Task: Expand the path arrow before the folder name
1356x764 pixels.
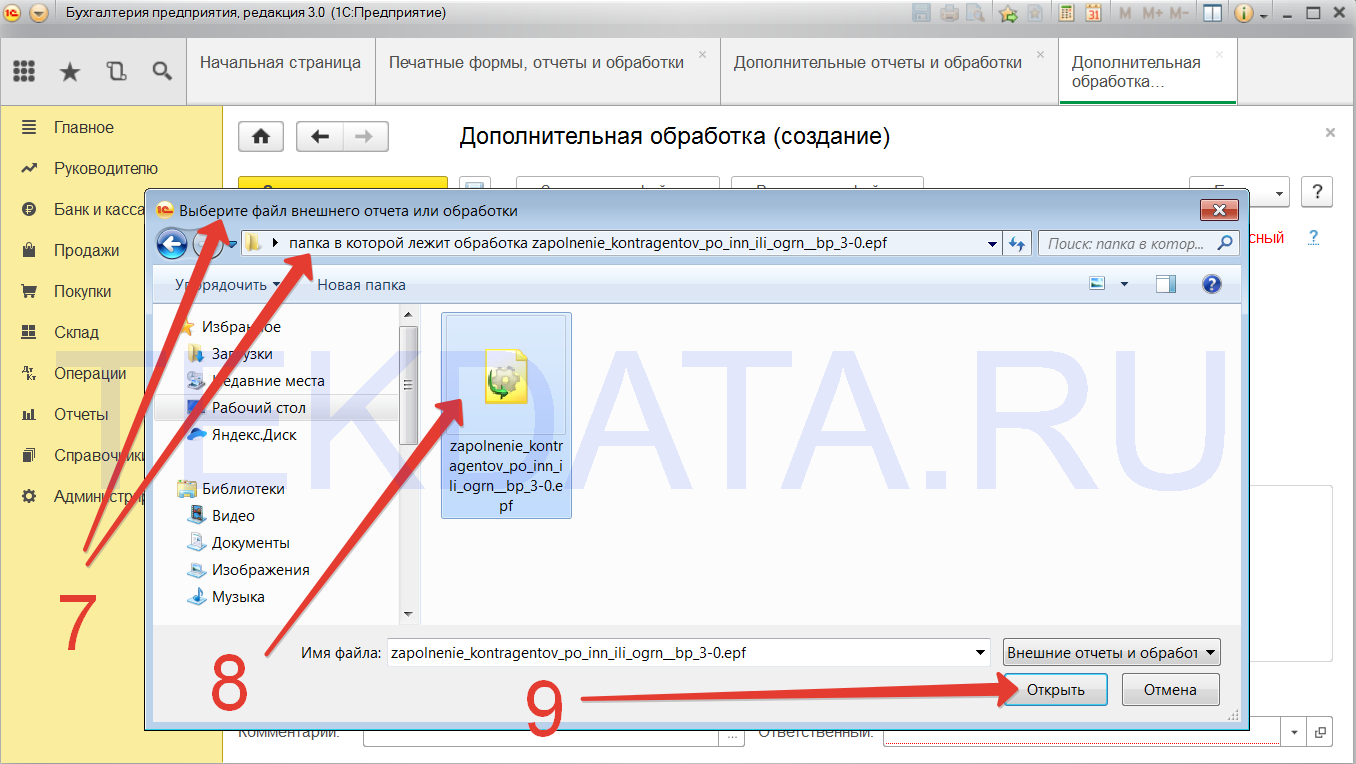Action: click(276, 243)
